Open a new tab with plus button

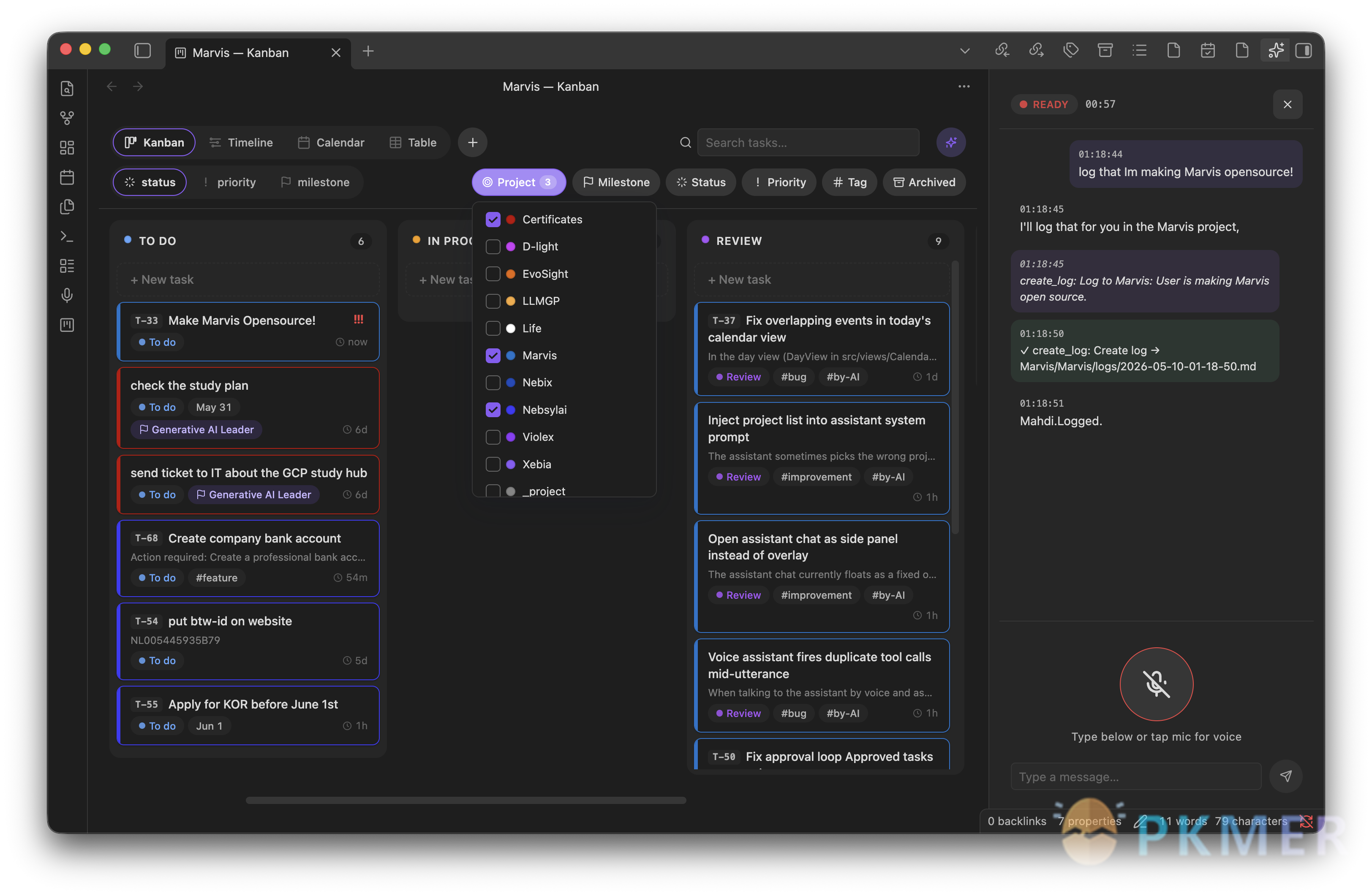368,51
